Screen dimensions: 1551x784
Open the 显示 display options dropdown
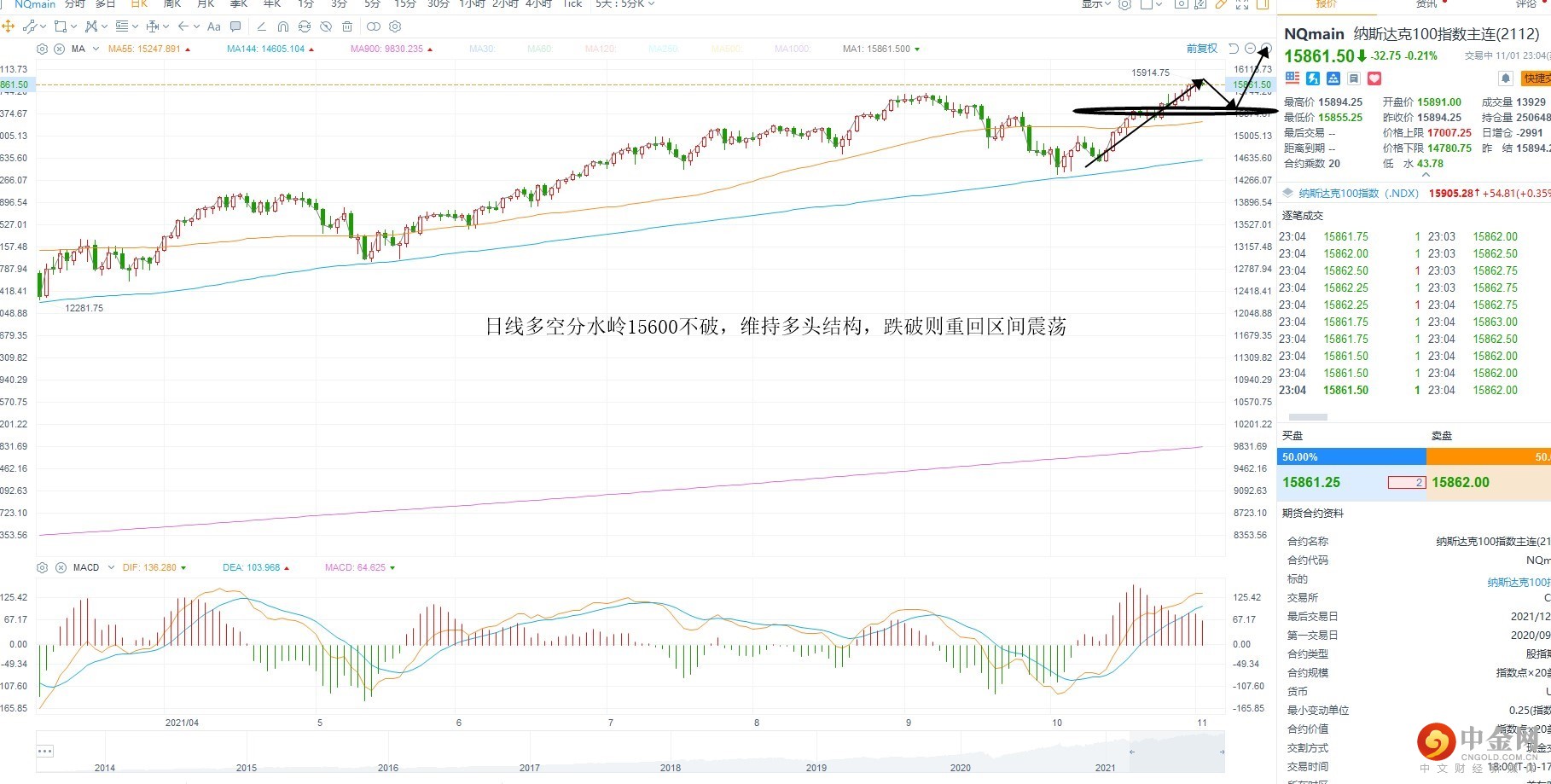pos(1095,4)
